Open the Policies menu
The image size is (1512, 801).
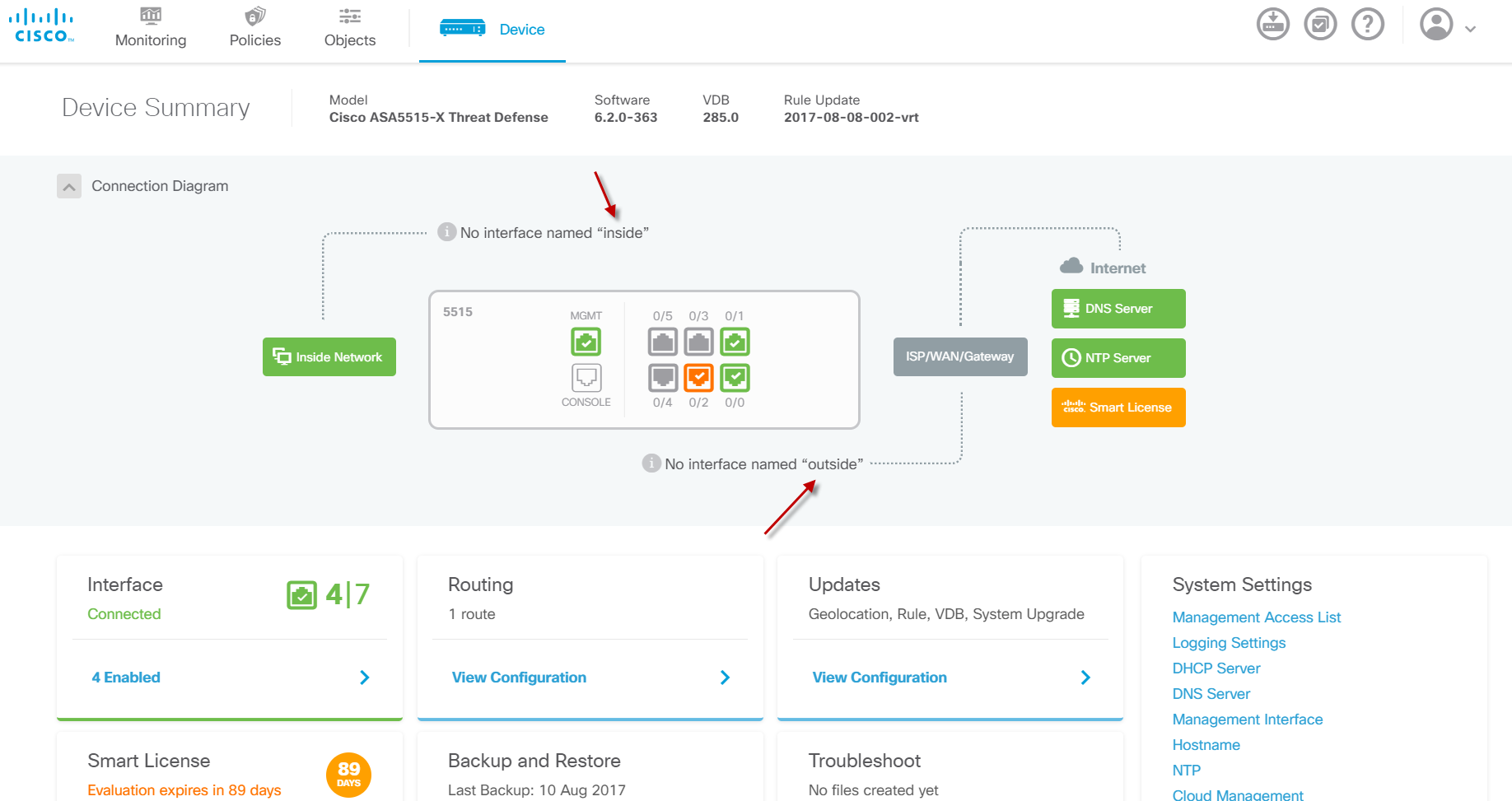(x=255, y=28)
